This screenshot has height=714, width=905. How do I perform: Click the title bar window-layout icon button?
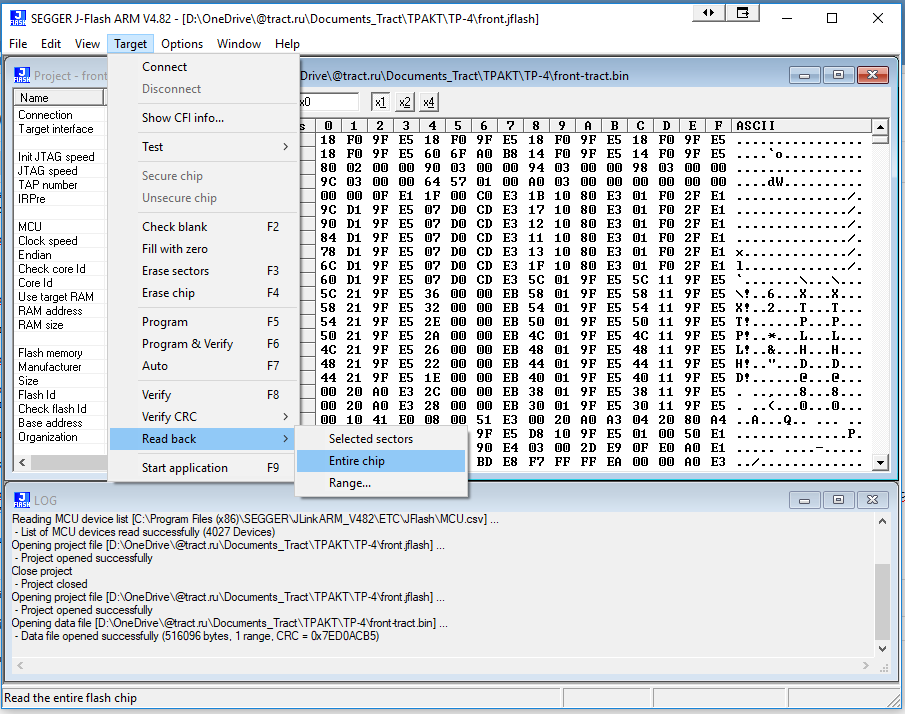coord(743,13)
